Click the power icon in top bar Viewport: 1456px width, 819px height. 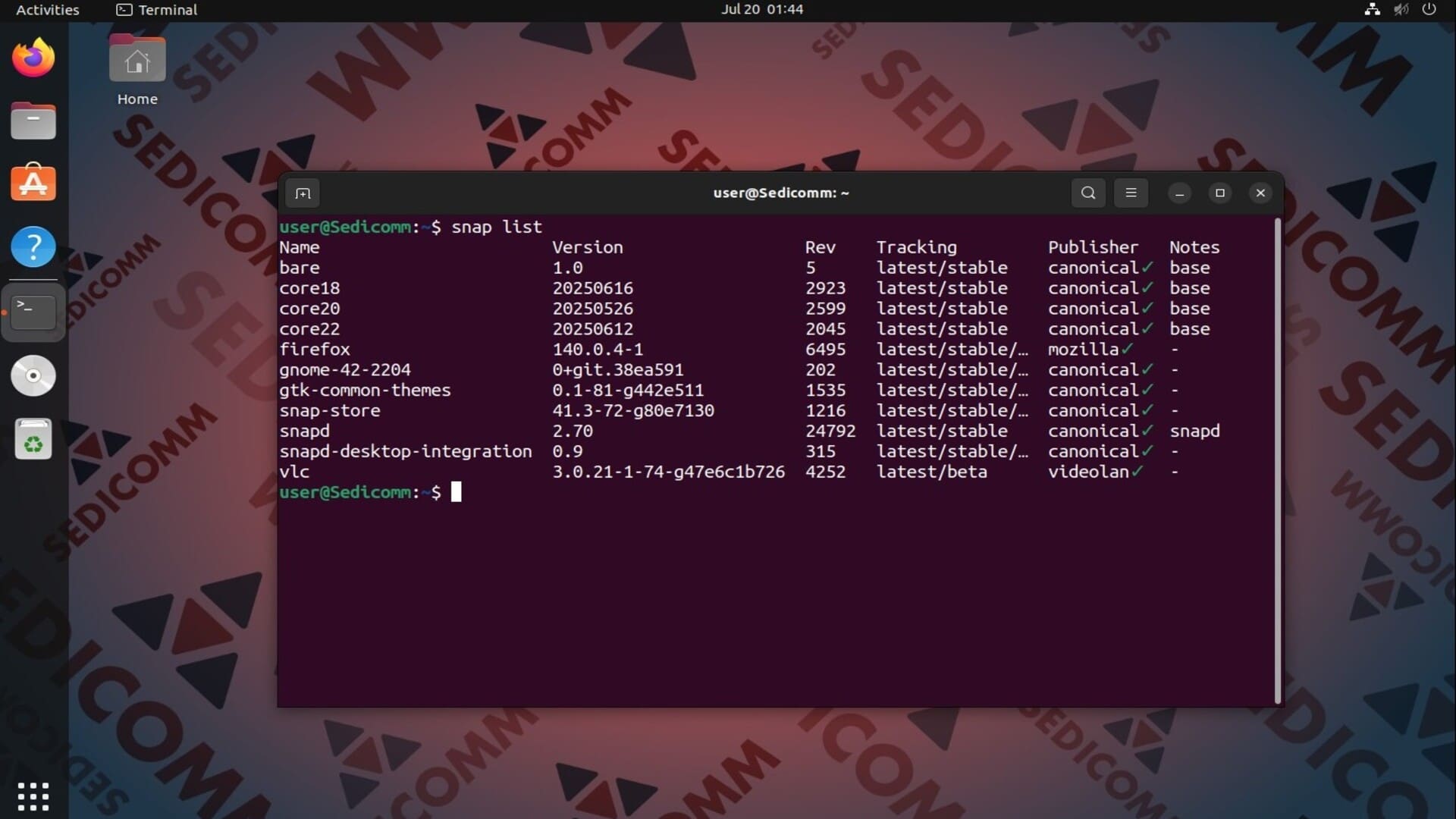1429,9
